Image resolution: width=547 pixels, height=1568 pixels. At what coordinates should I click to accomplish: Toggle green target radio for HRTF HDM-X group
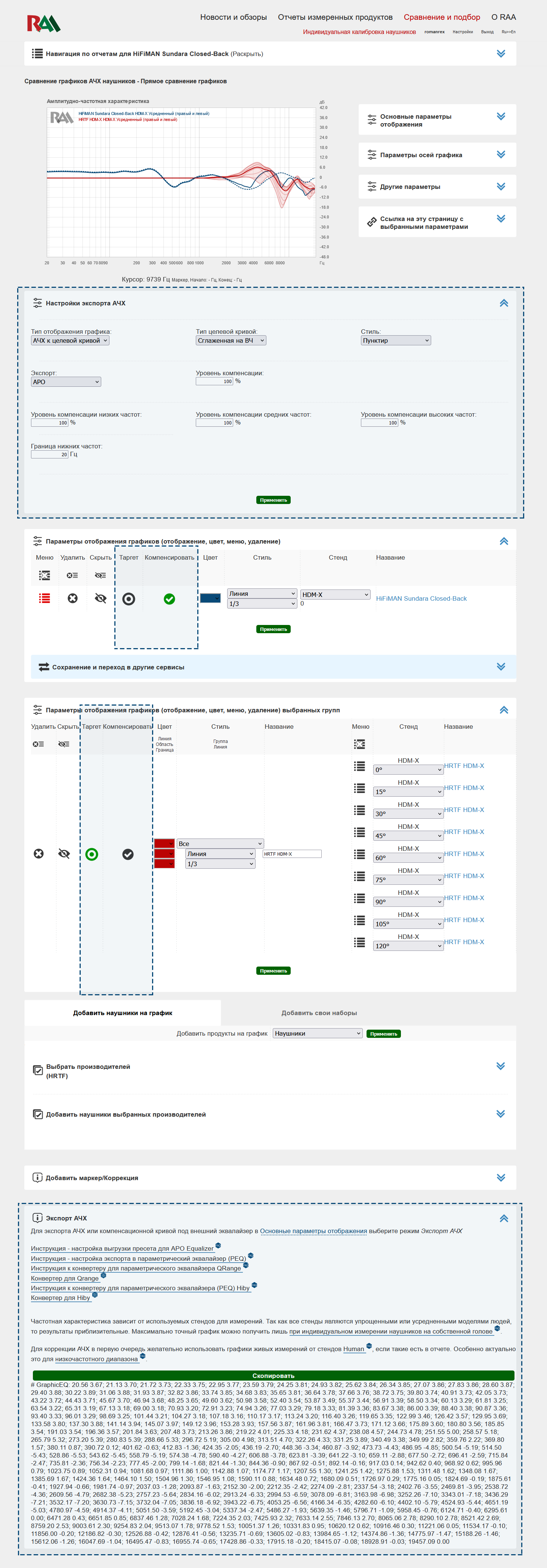click(92, 855)
